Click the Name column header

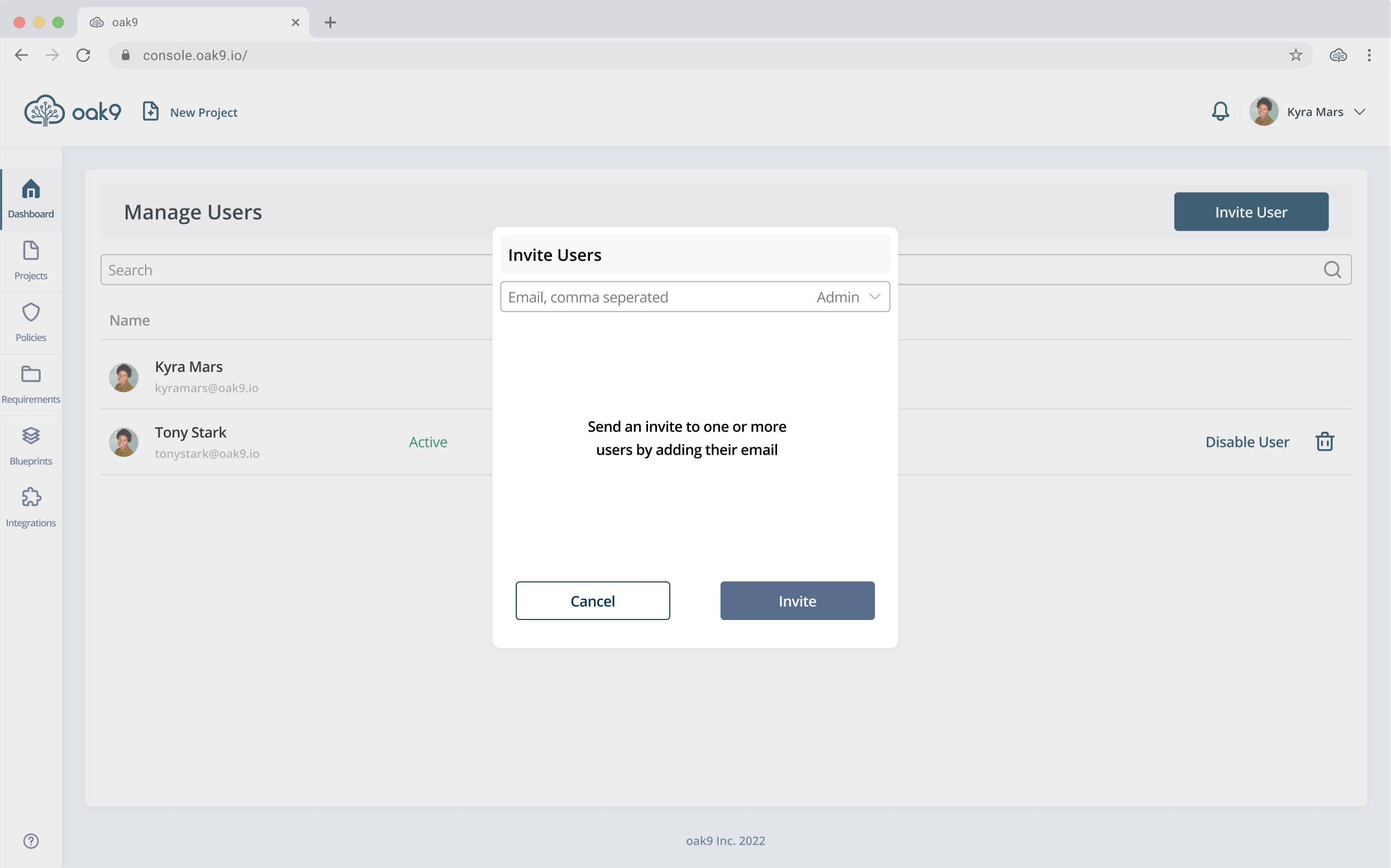[x=129, y=321]
